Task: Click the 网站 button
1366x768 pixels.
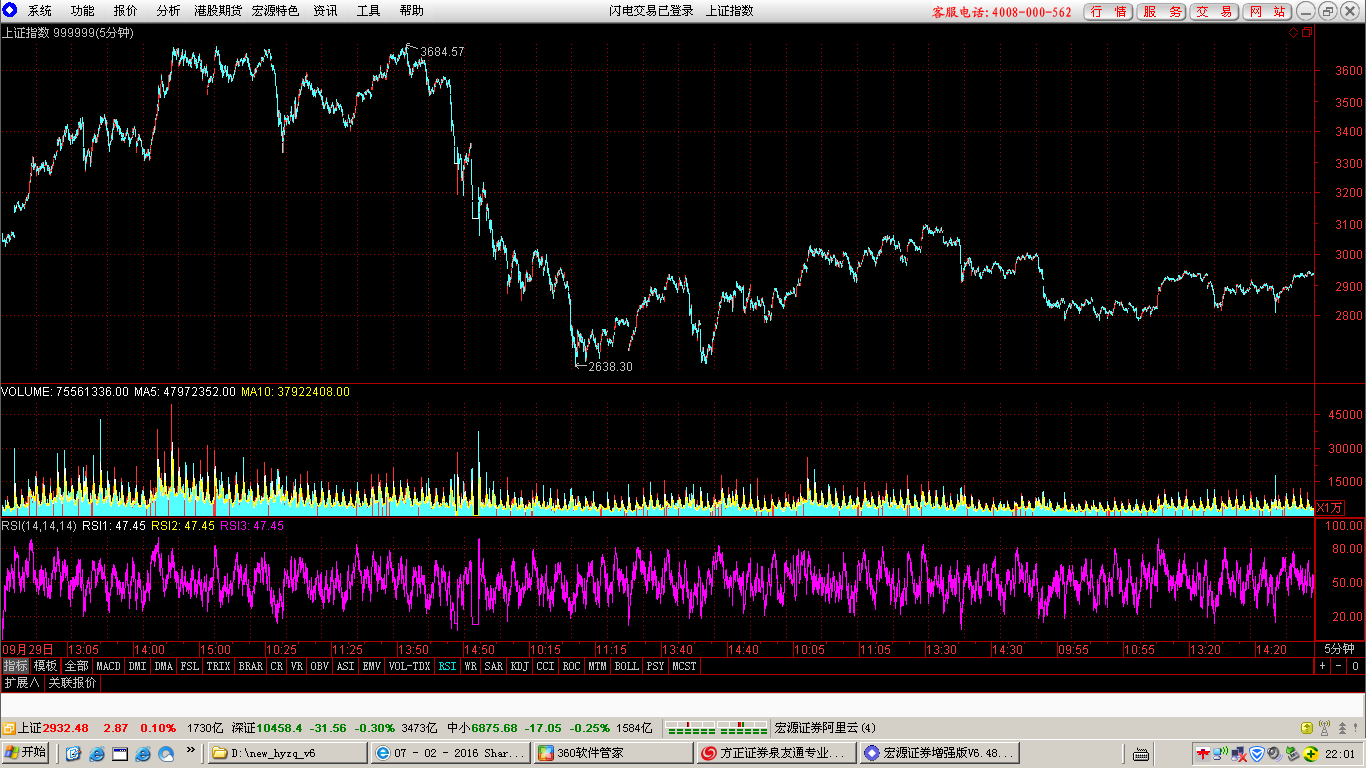Action: pyautogui.click(x=1267, y=12)
